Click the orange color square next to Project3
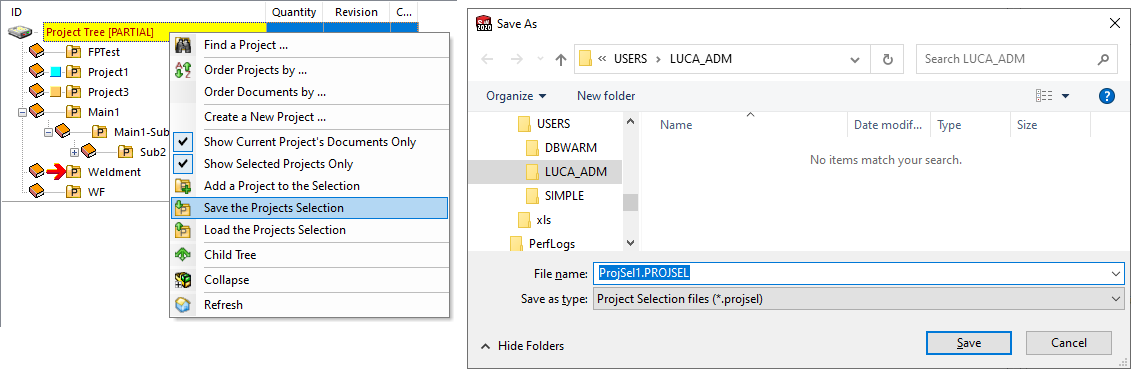This screenshot has width=1136, height=380. pyautogui.click(x=57, y=92)
